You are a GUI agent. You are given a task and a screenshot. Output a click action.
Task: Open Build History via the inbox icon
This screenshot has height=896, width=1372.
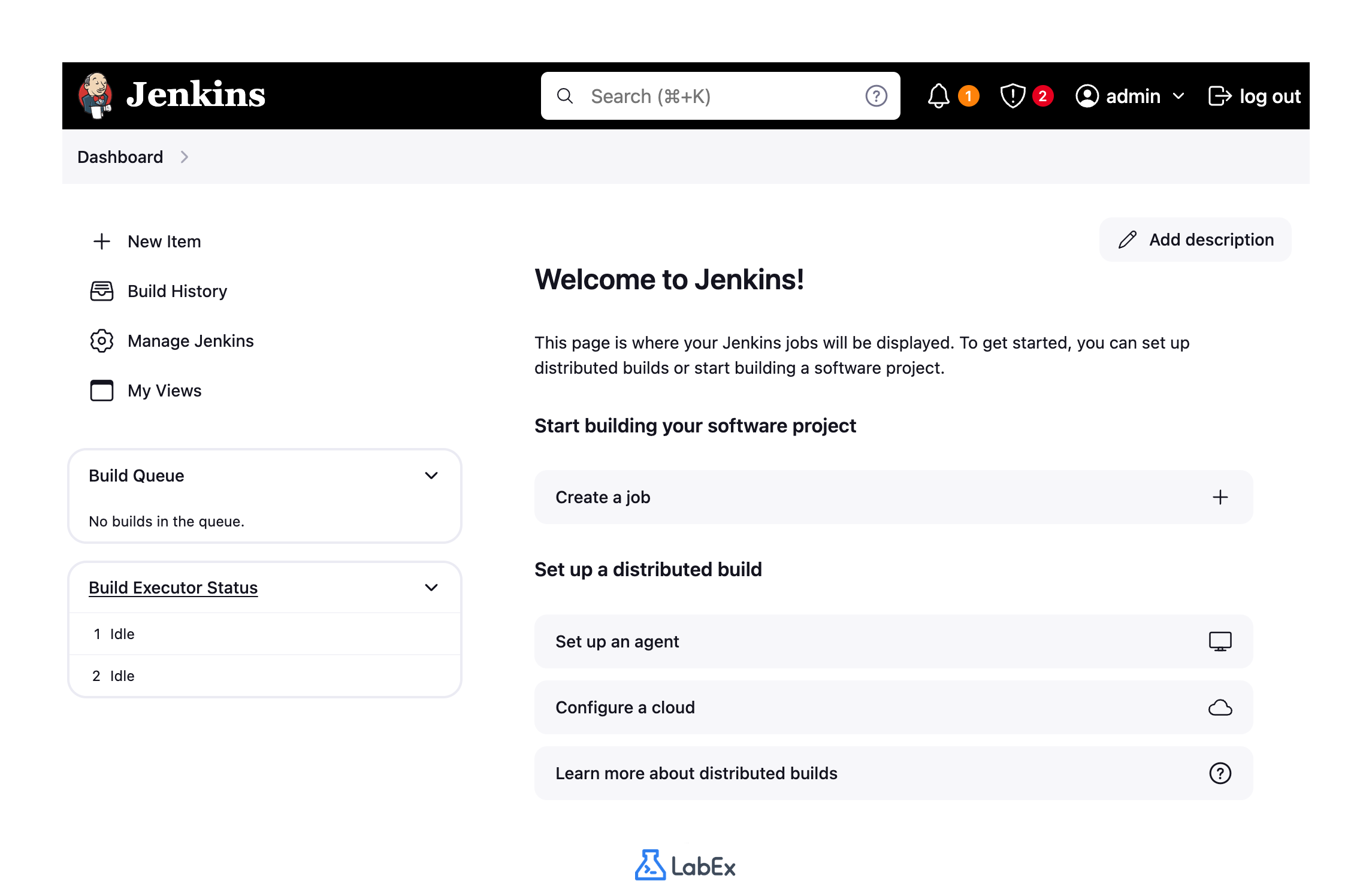pyautogui.click(x=101, y=291)
